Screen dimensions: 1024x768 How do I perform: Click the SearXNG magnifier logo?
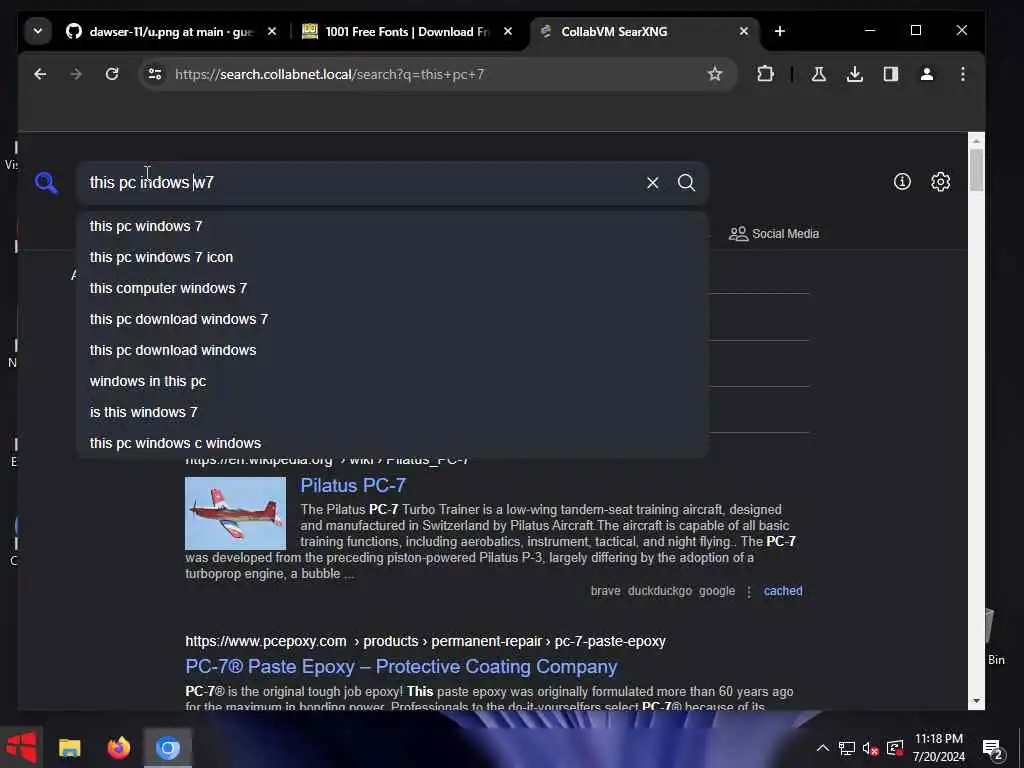pos(46,183)
